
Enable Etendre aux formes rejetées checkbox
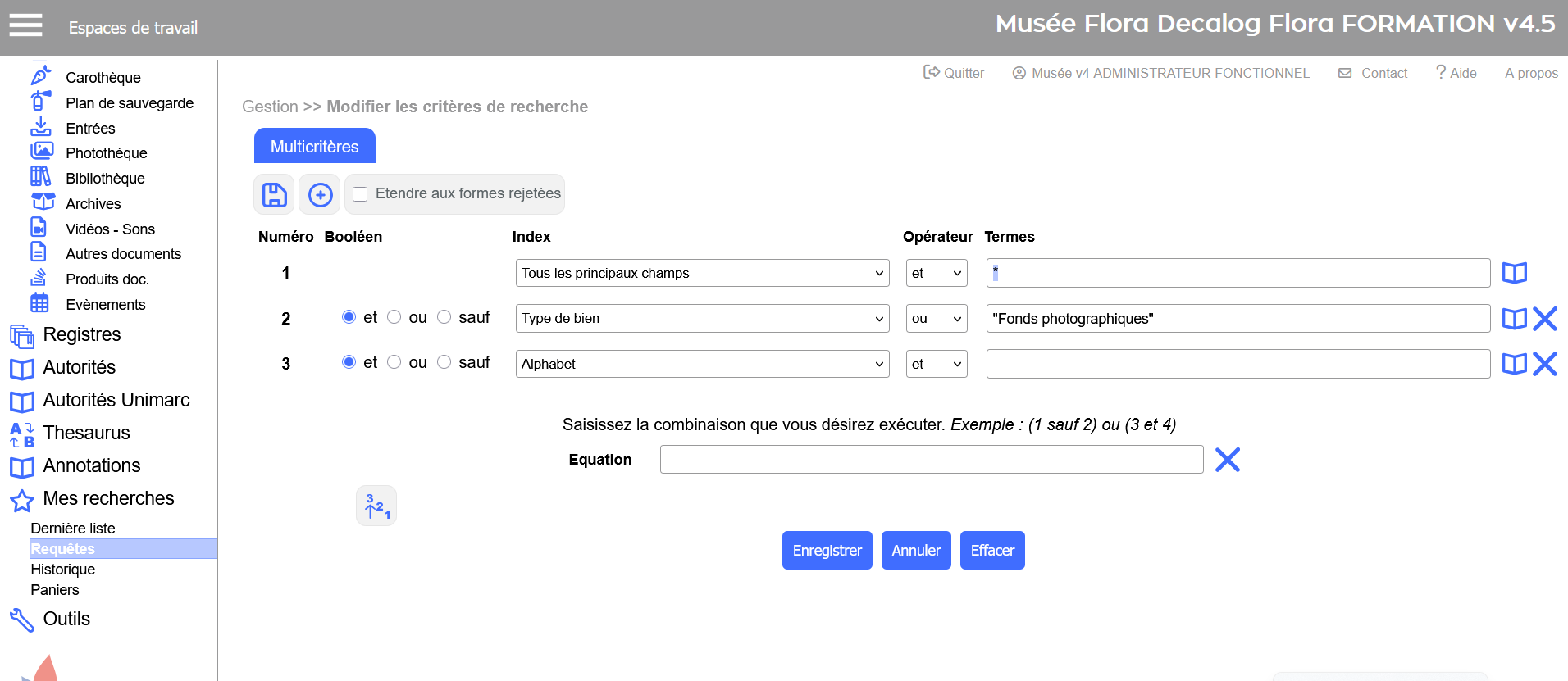360,194
